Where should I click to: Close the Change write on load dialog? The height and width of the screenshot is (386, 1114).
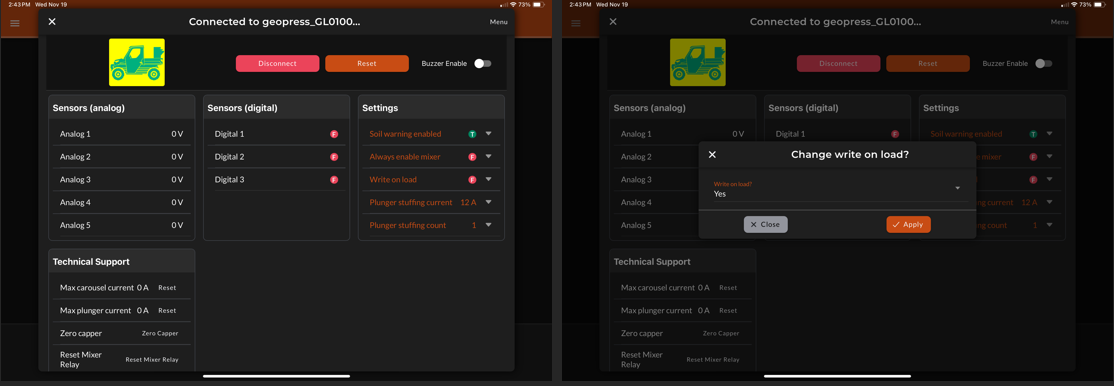[713, 154]
